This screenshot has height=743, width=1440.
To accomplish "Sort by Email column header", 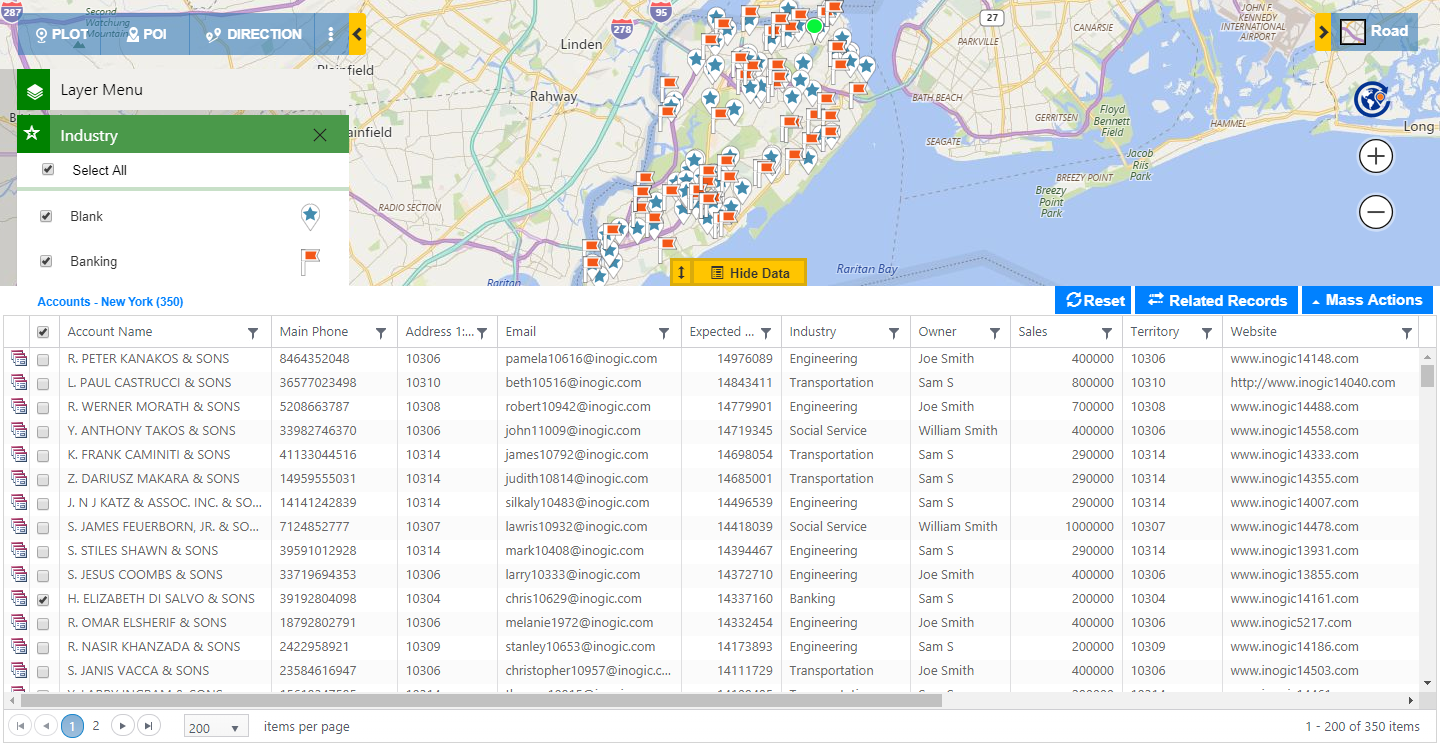I will (521, 332).
